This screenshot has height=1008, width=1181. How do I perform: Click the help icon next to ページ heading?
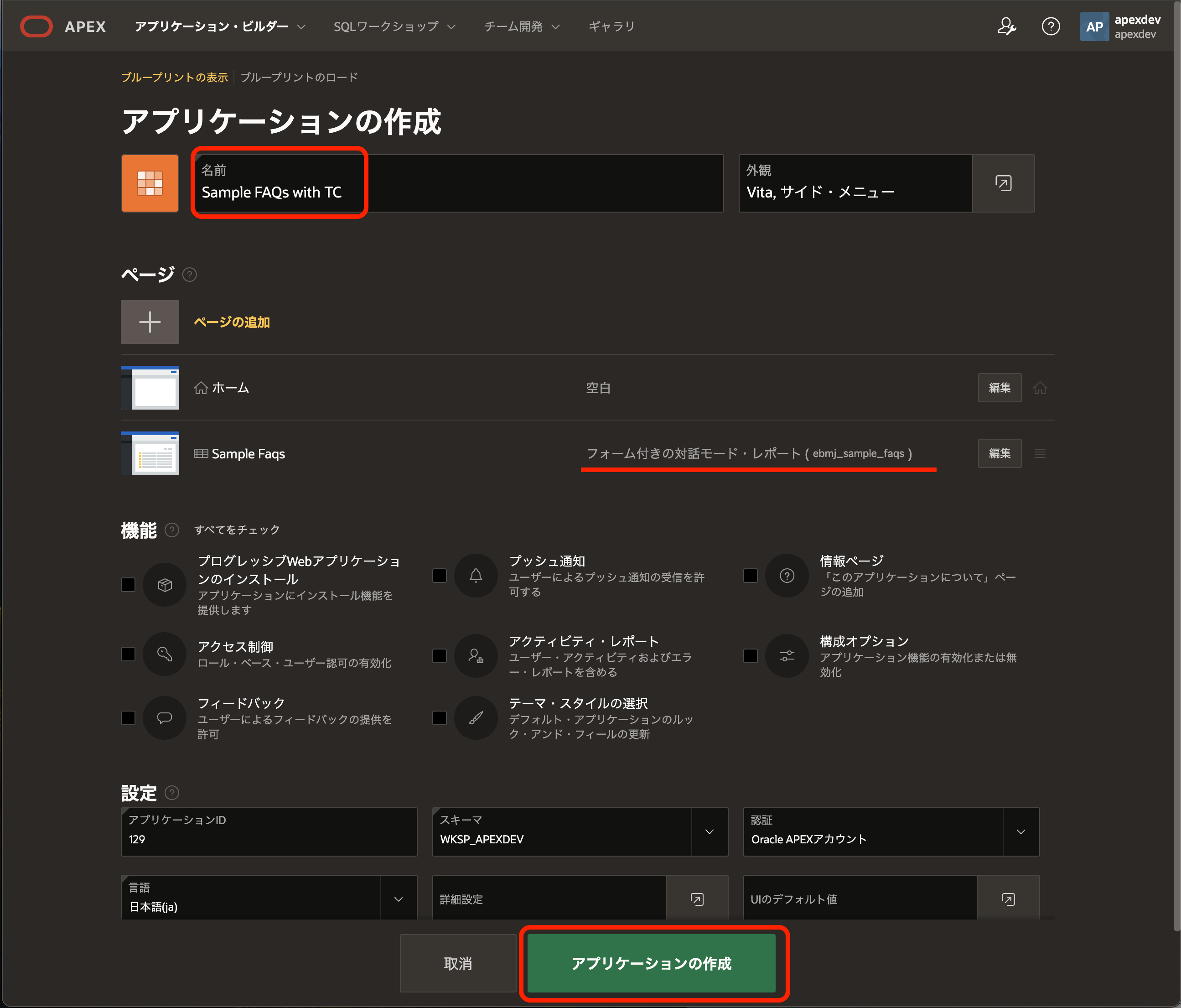[x=189, y=275]
